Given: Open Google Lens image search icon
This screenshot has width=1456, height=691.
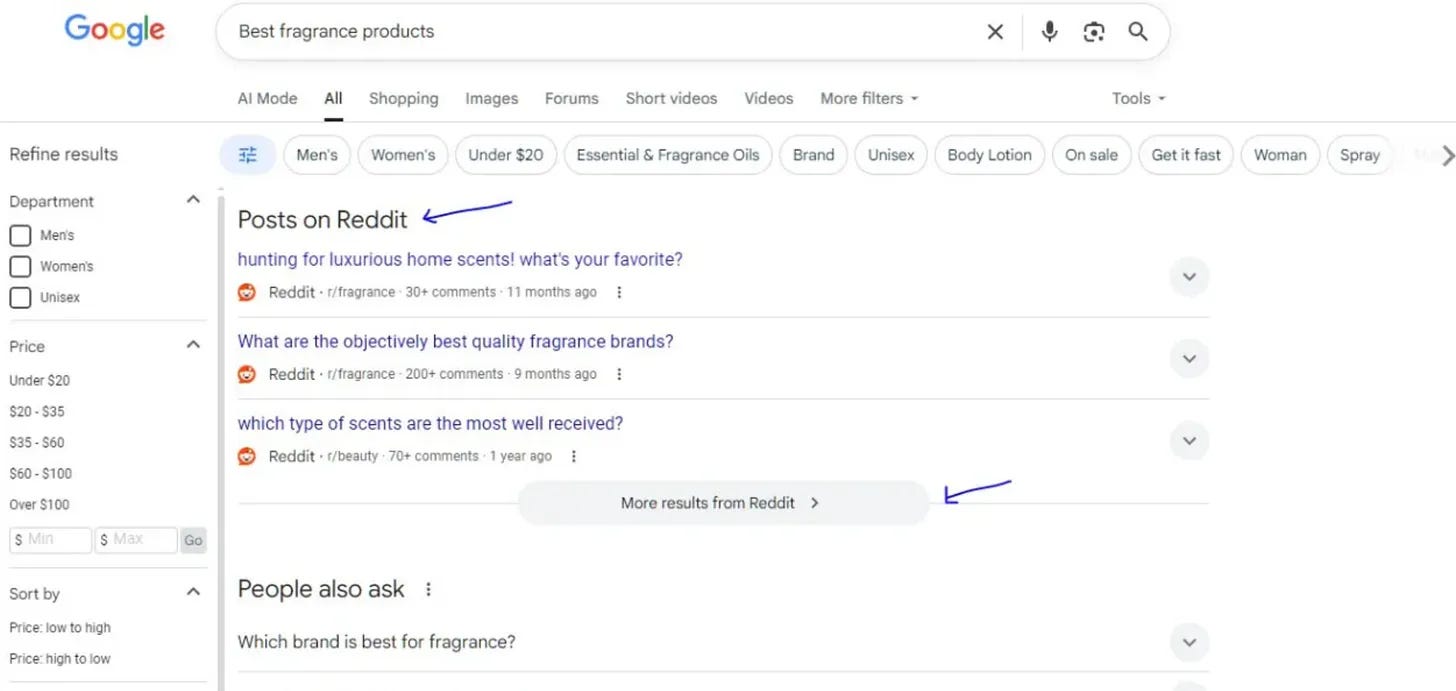Looking at the screenshot, I should pos(1094,32).
